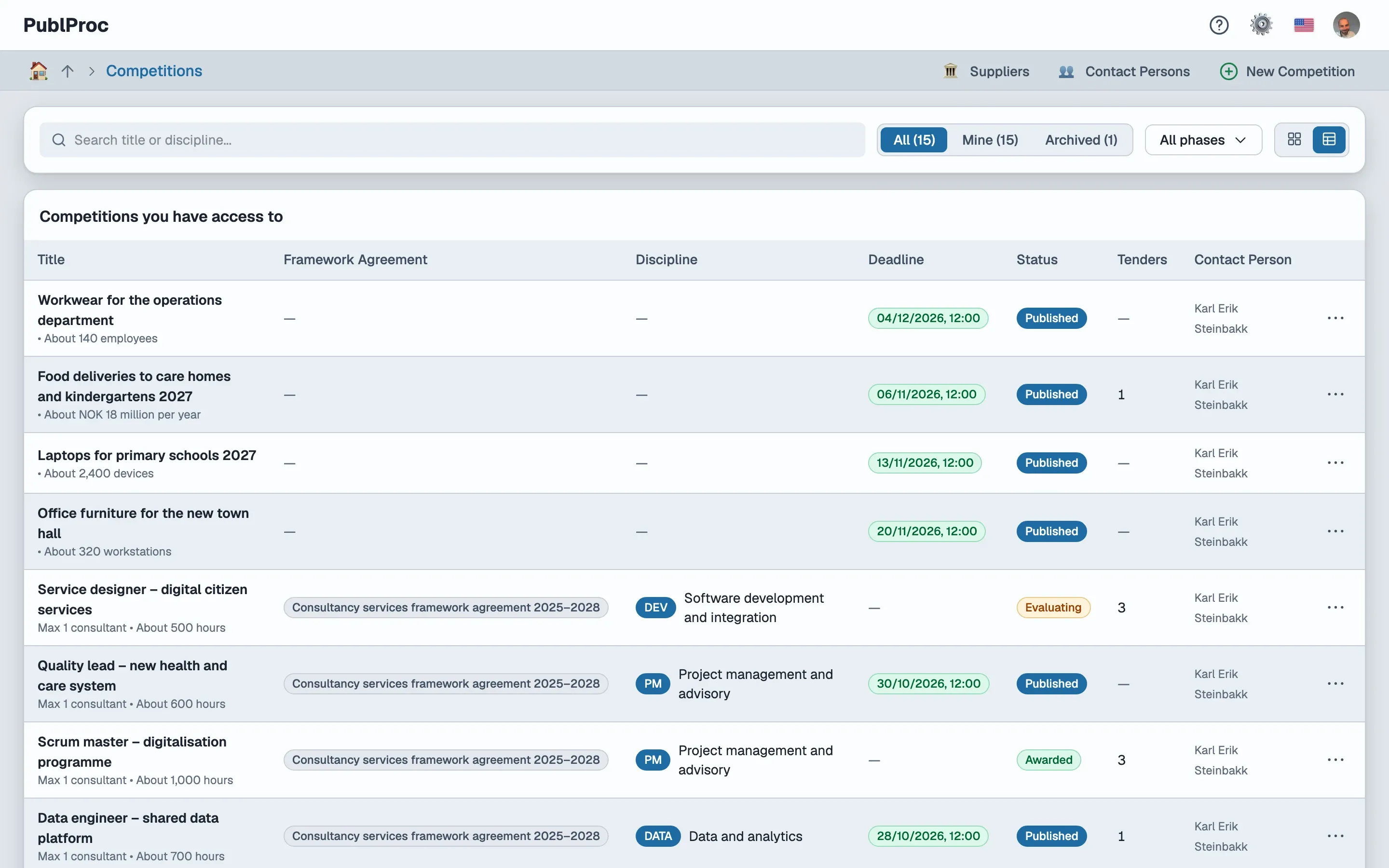Open the Competitions breadcrumb link

154,71
